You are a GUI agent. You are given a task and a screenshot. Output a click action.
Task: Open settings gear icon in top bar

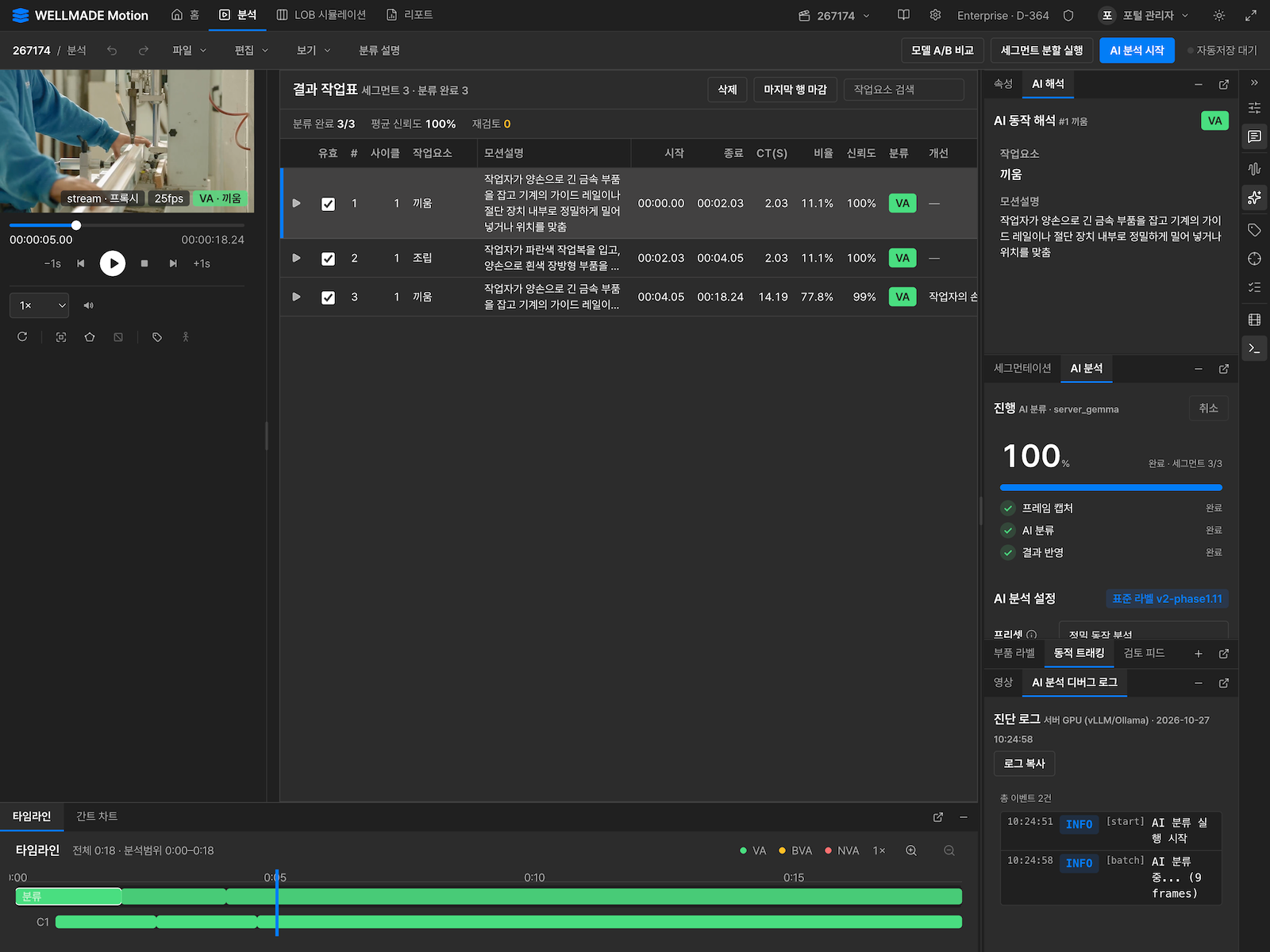[935, 15]
